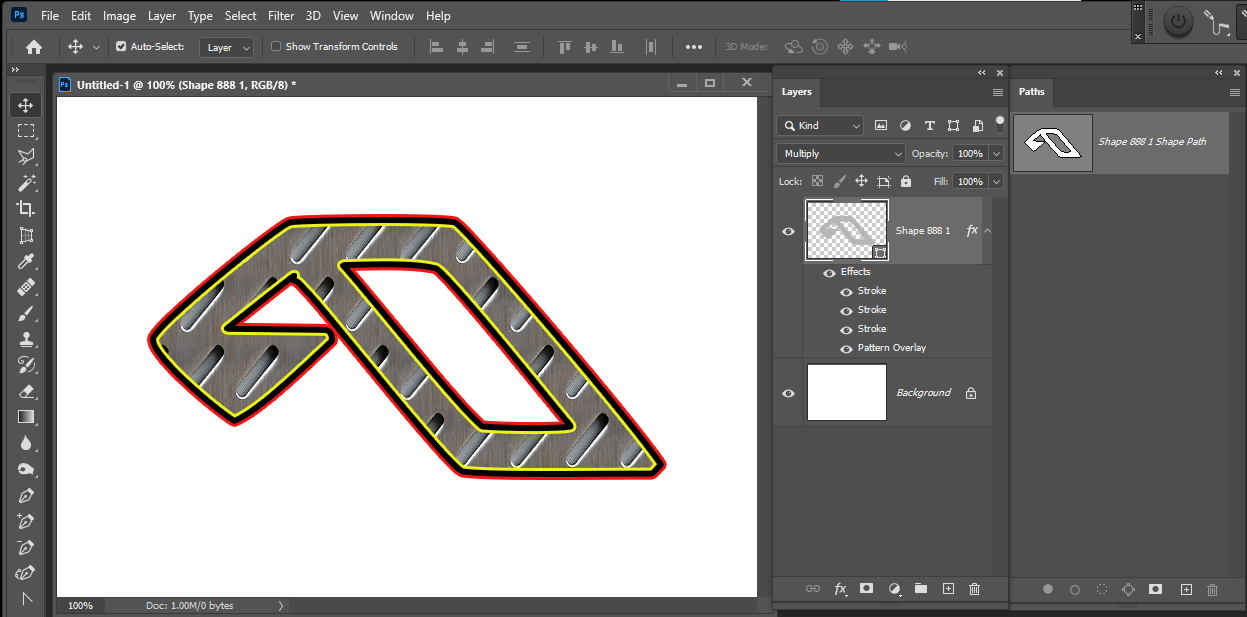Open the Kind filter dropdown
This screenshot has width=1247, height=617.
pyautogui.click(x=819, y=125)
